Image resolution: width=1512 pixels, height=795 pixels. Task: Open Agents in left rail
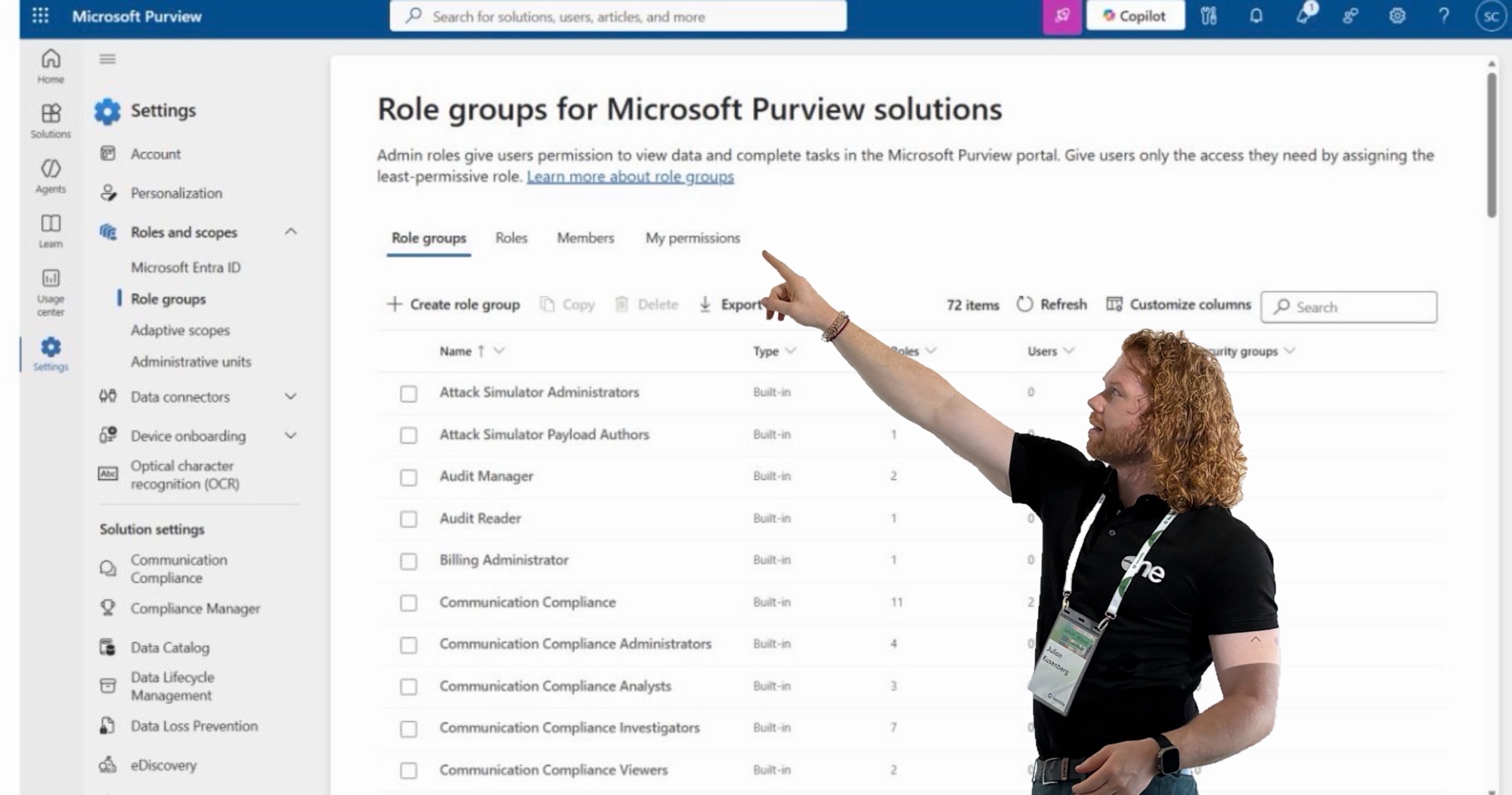point(51,176)
